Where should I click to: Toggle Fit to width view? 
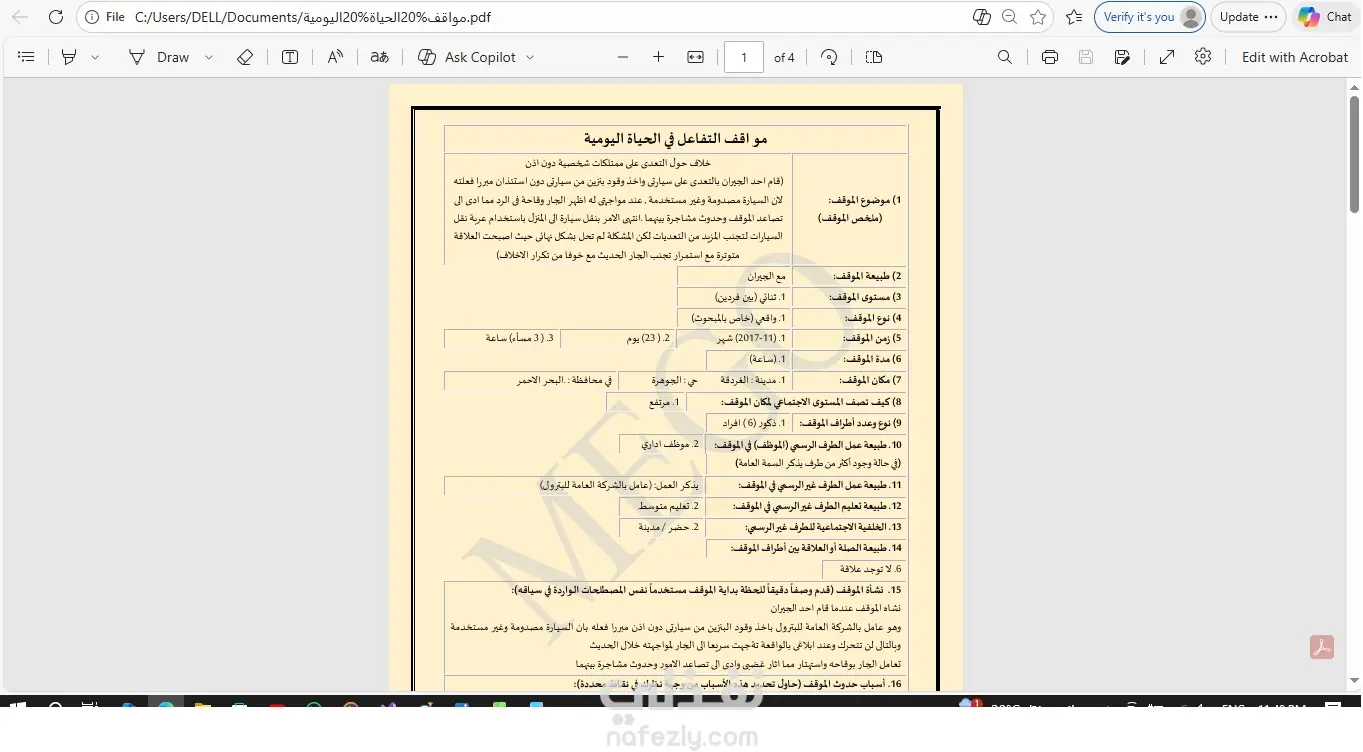point(696,57)
